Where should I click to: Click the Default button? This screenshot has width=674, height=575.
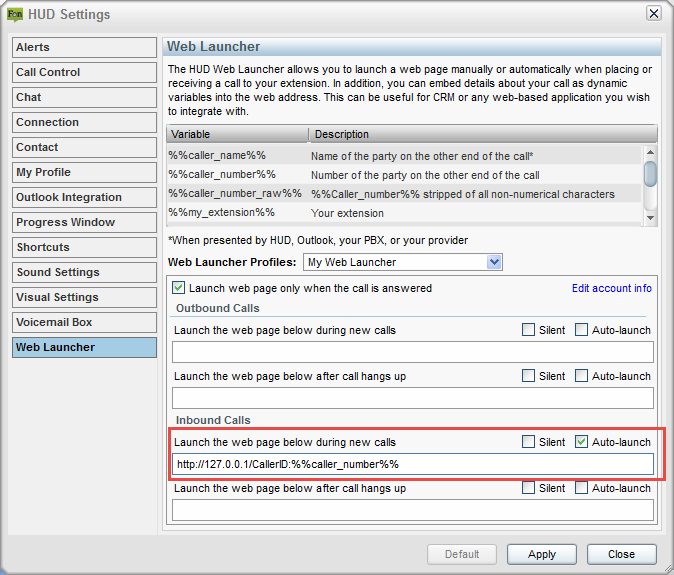point(462,554)
